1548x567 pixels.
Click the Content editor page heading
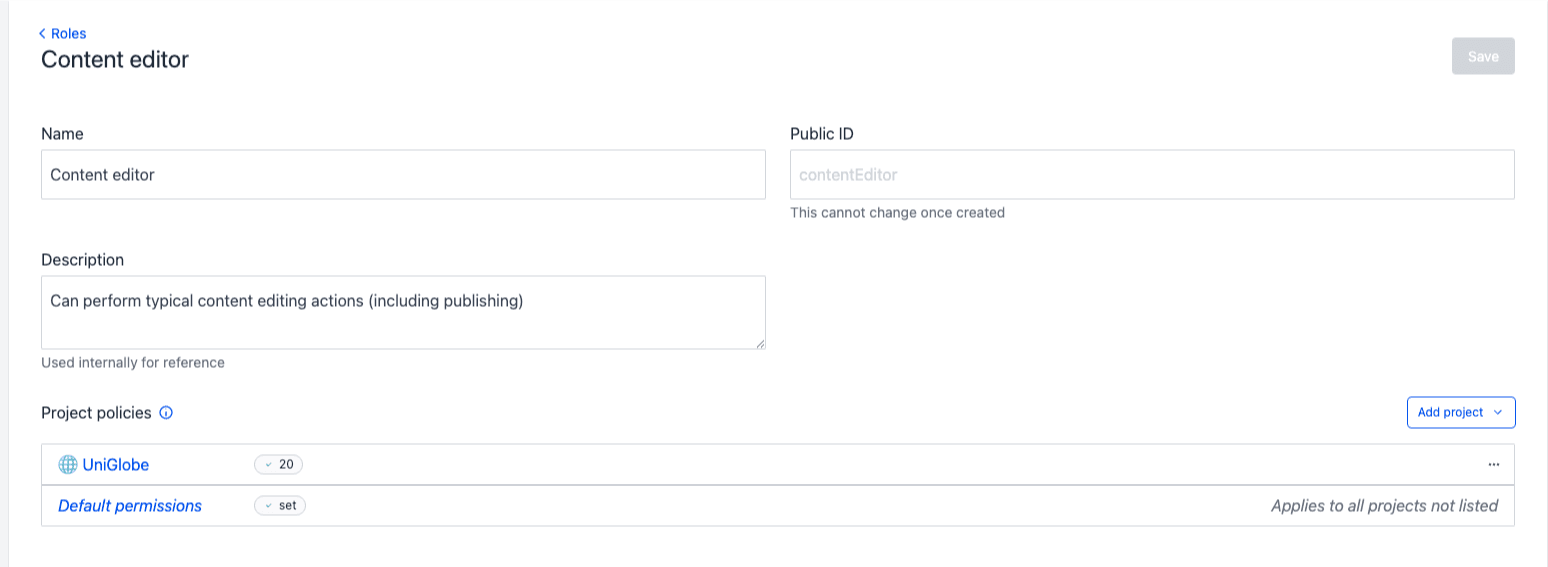(x=115, y=60)
